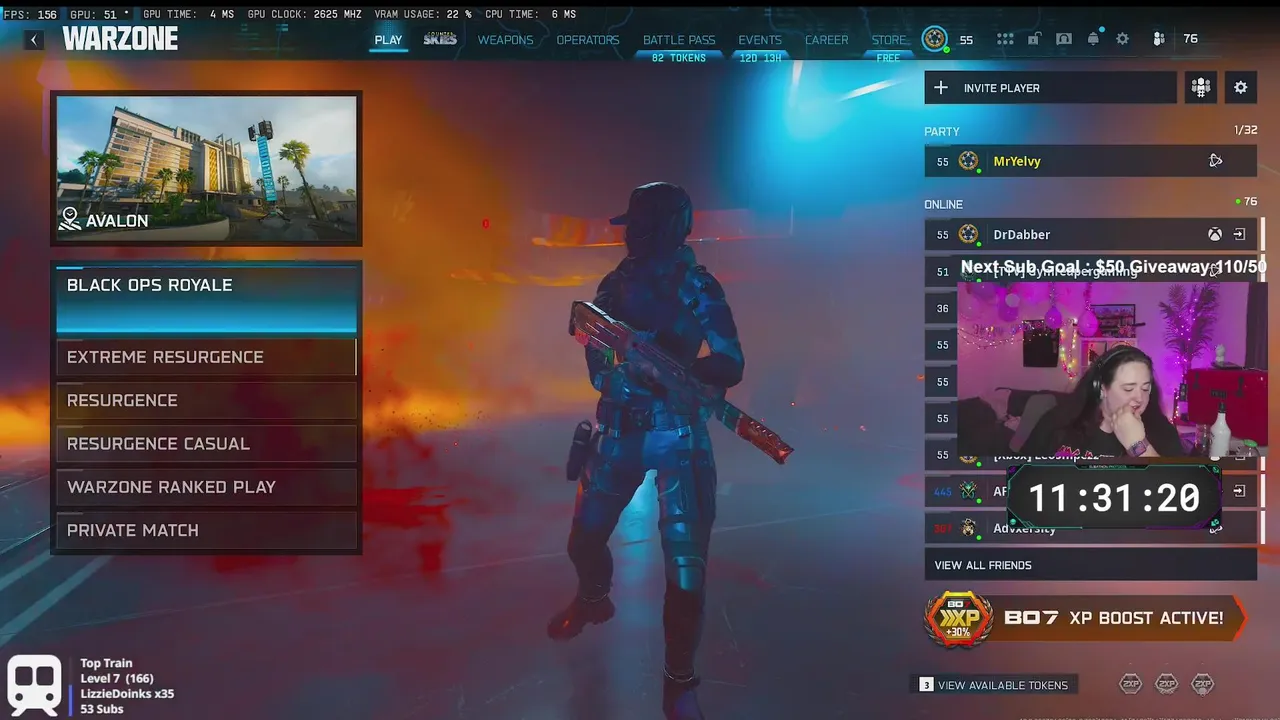Click the party group code icon

pos(1201,87)
